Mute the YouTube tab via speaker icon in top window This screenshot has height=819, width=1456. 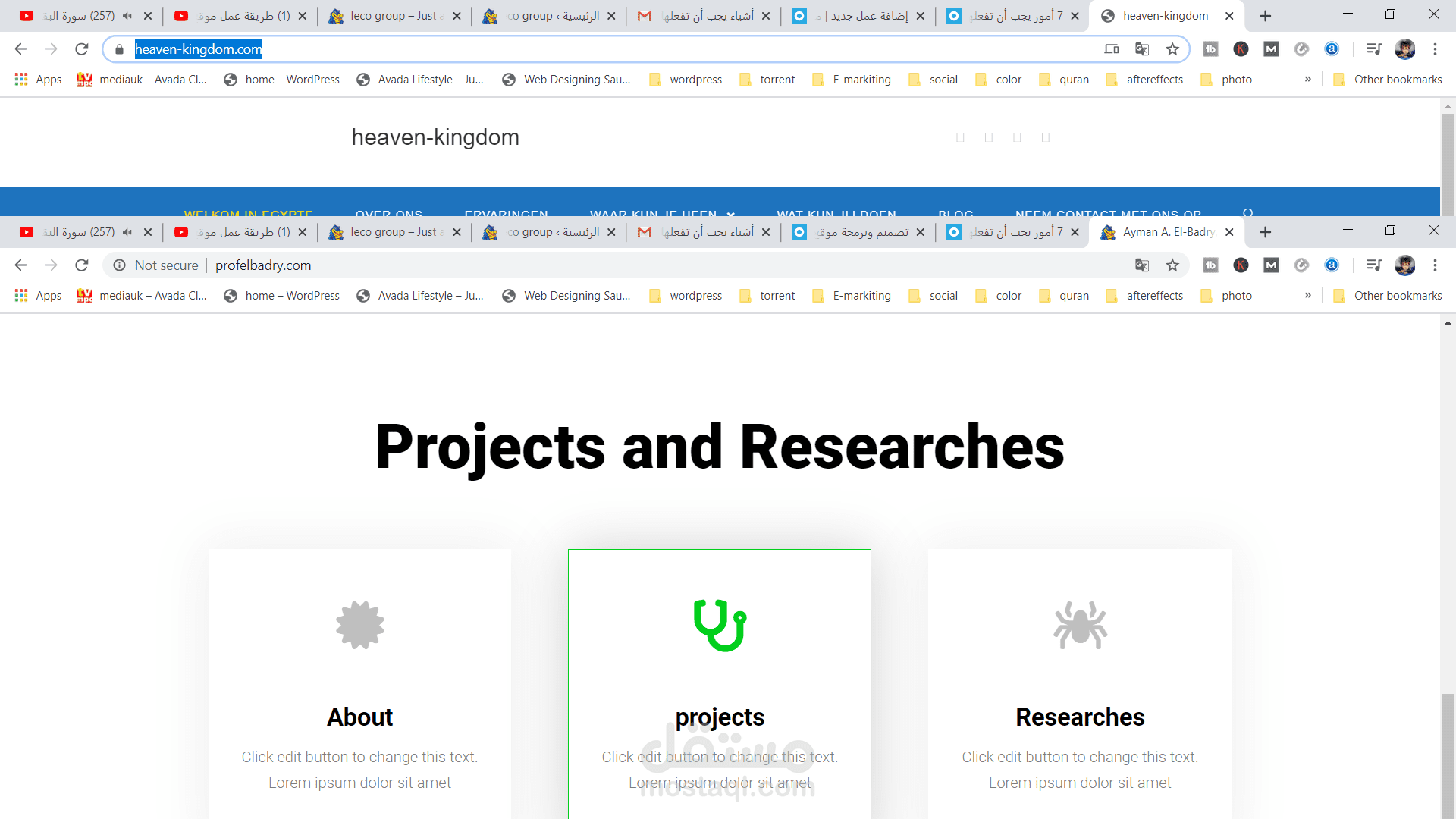[x=127, y=16]
